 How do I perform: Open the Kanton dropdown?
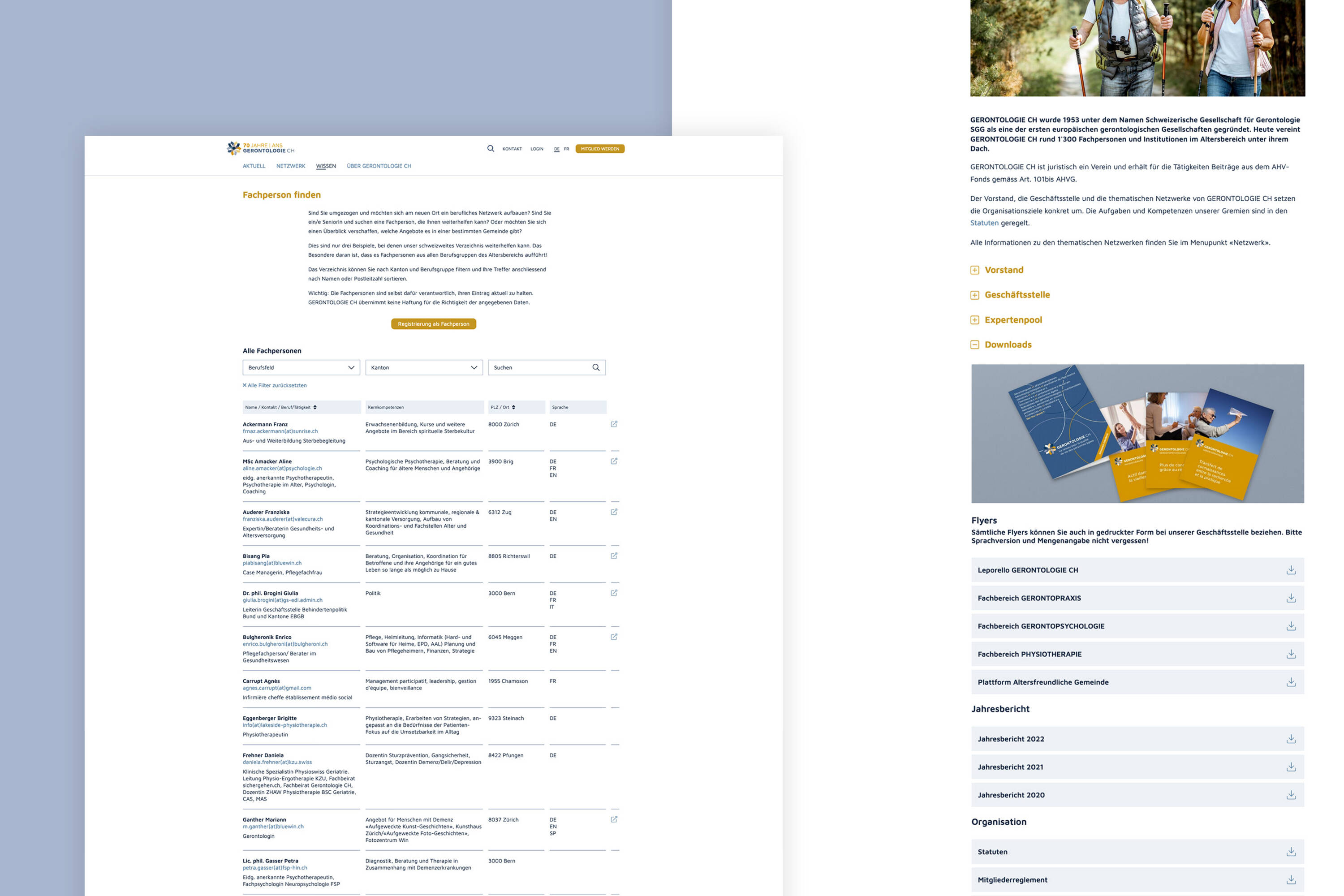[x=423, y=367]
